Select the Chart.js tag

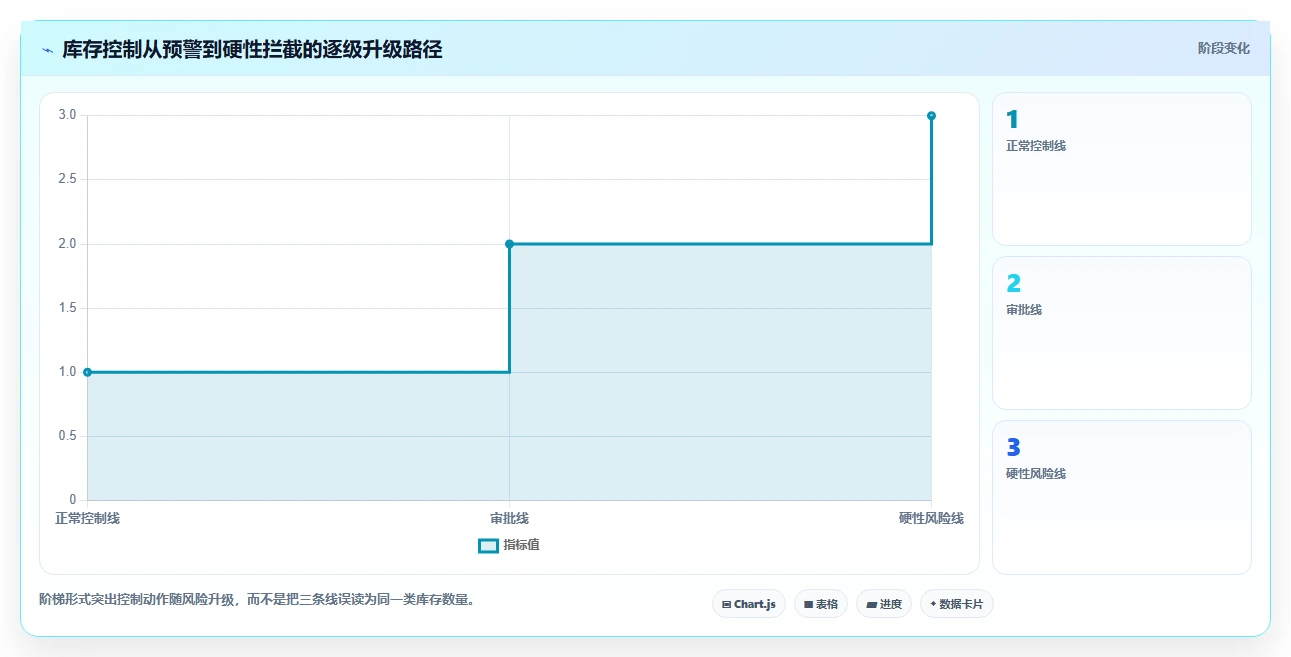click(749, 604)
